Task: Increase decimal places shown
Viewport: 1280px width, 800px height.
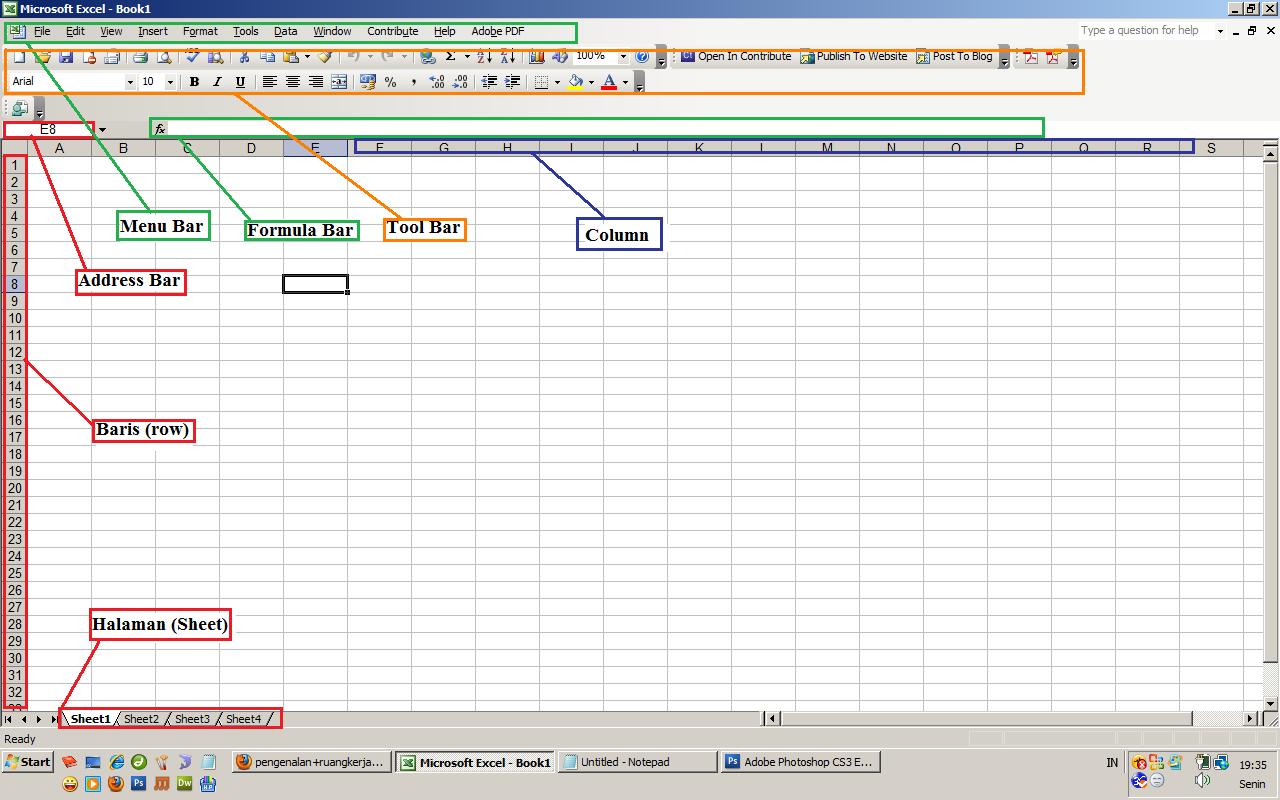Action: (x=436, y=81)
